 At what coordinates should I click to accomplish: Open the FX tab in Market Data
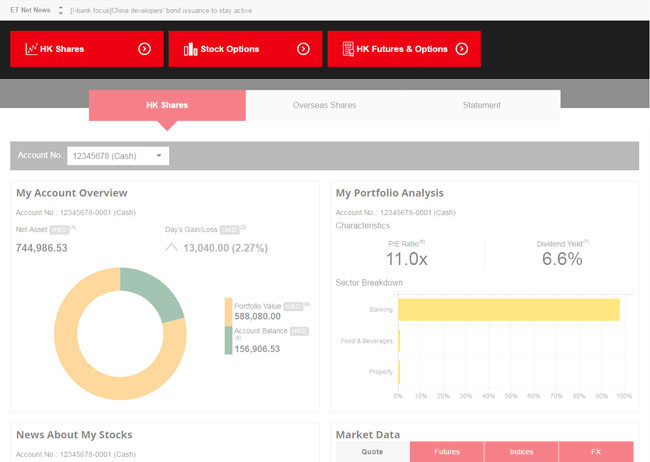tap(596, 452)
